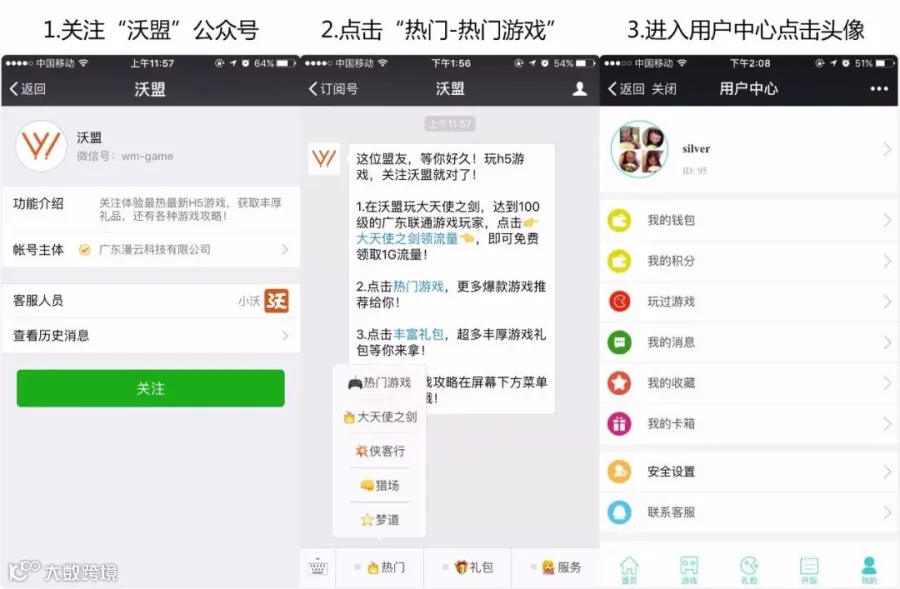Choose 梦道 from popup menu
The image size is (900, 589).
click(x=379, y=520)
